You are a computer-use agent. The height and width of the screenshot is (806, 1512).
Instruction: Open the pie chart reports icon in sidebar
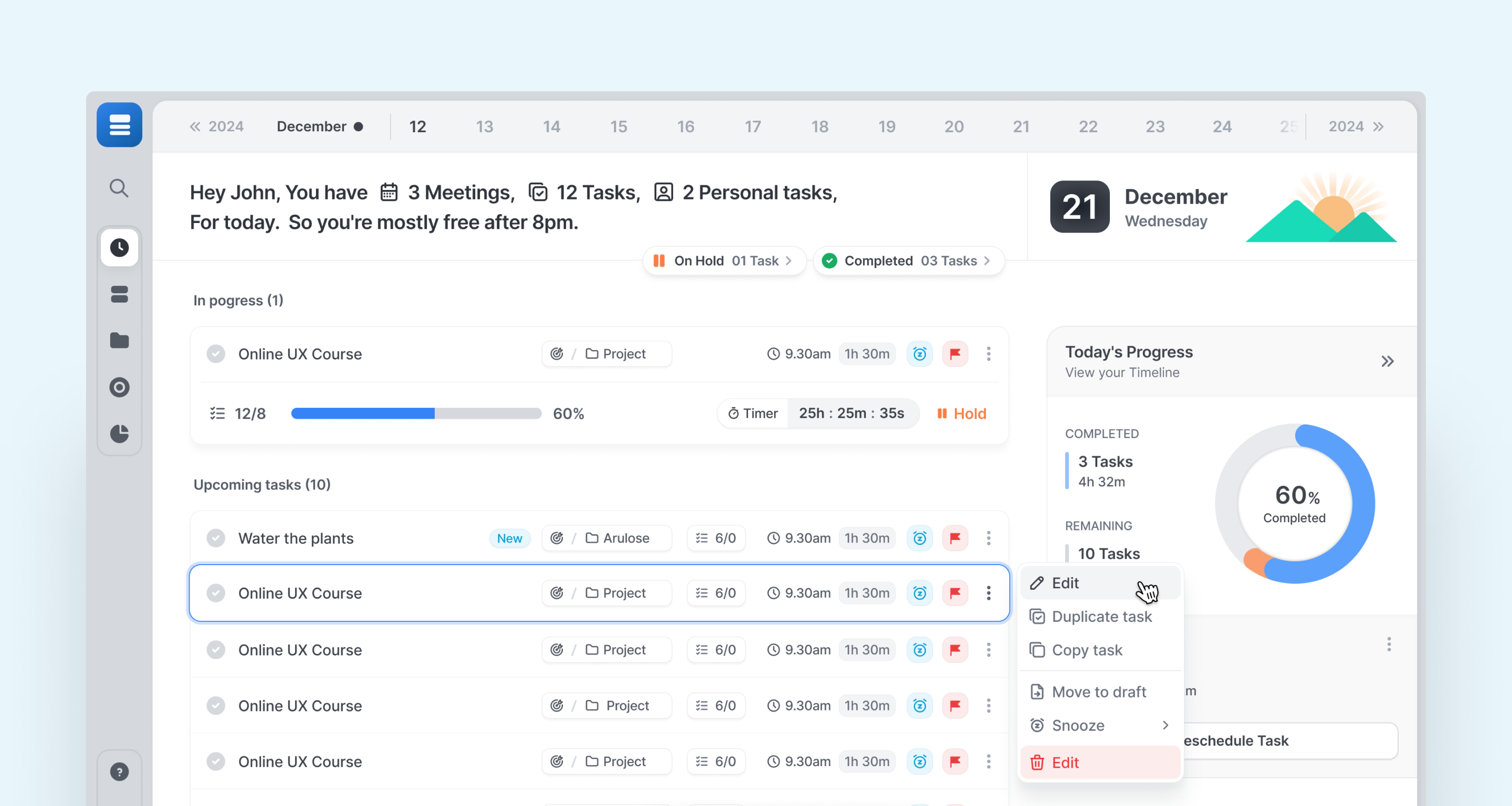pos(119,434)
